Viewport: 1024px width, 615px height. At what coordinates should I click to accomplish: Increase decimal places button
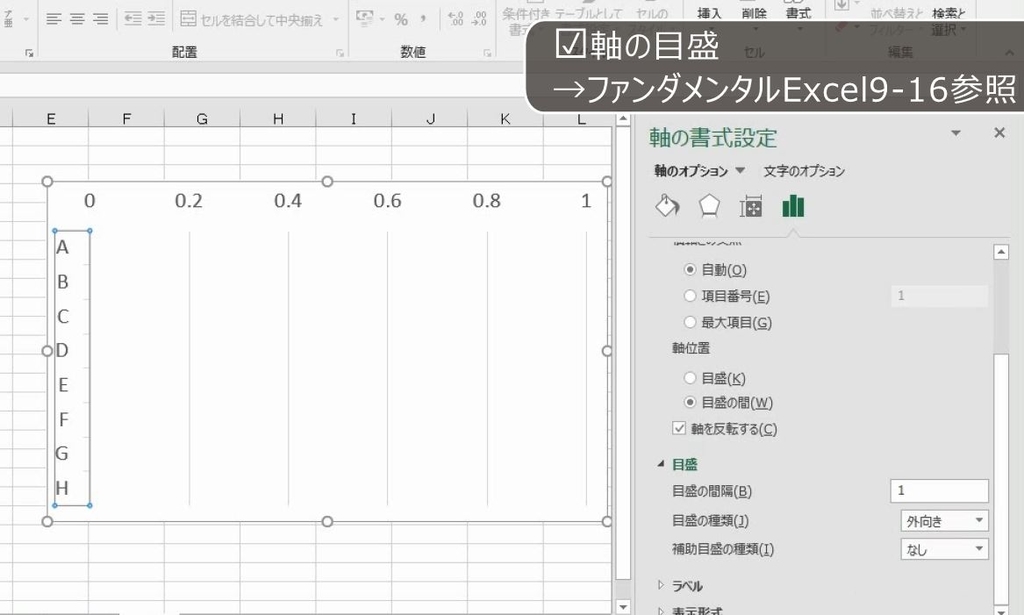point(455,19)
